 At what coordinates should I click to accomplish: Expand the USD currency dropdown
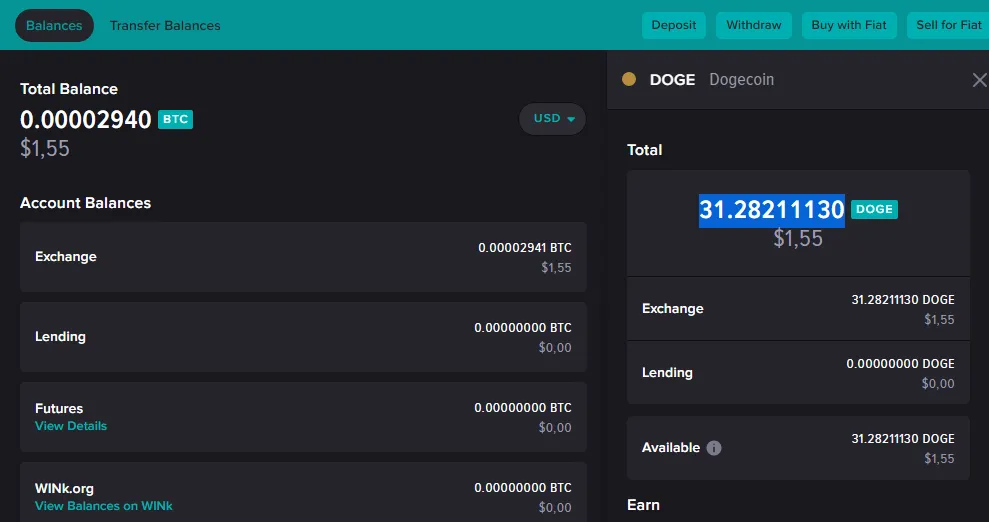[x=553, y=119]
